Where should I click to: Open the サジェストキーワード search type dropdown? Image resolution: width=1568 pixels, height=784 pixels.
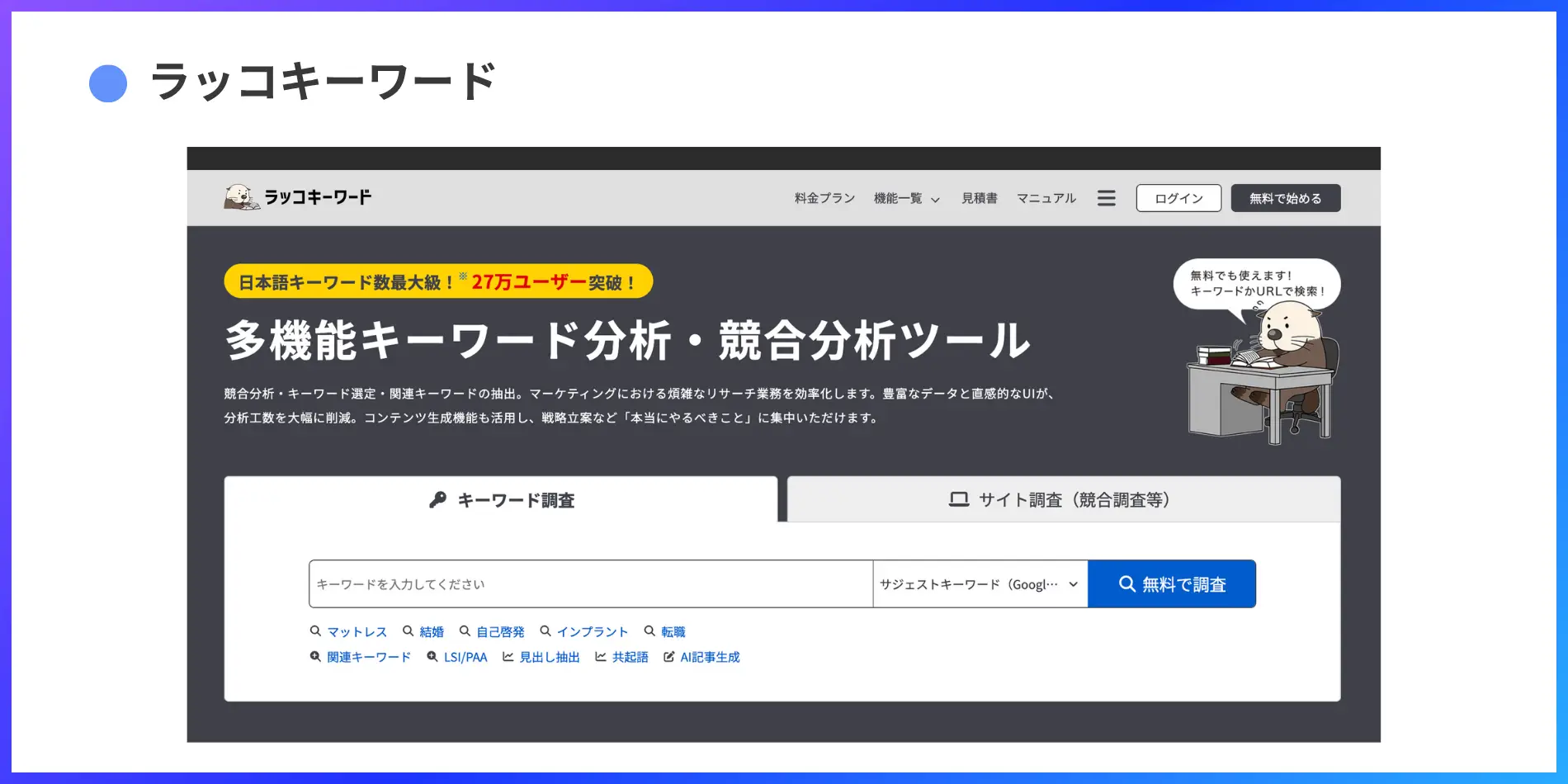(980, 584)
